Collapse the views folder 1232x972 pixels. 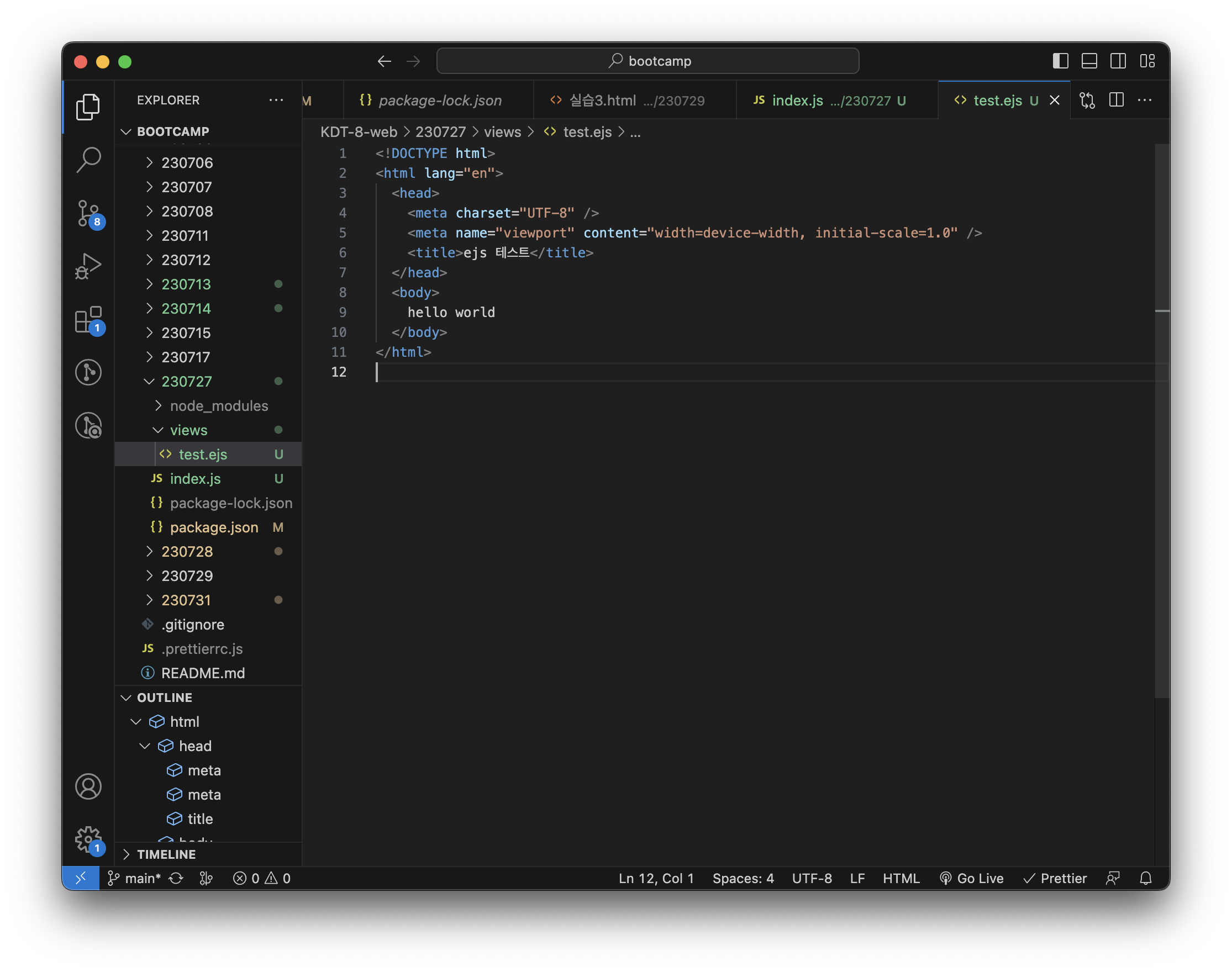click(208, 430)
